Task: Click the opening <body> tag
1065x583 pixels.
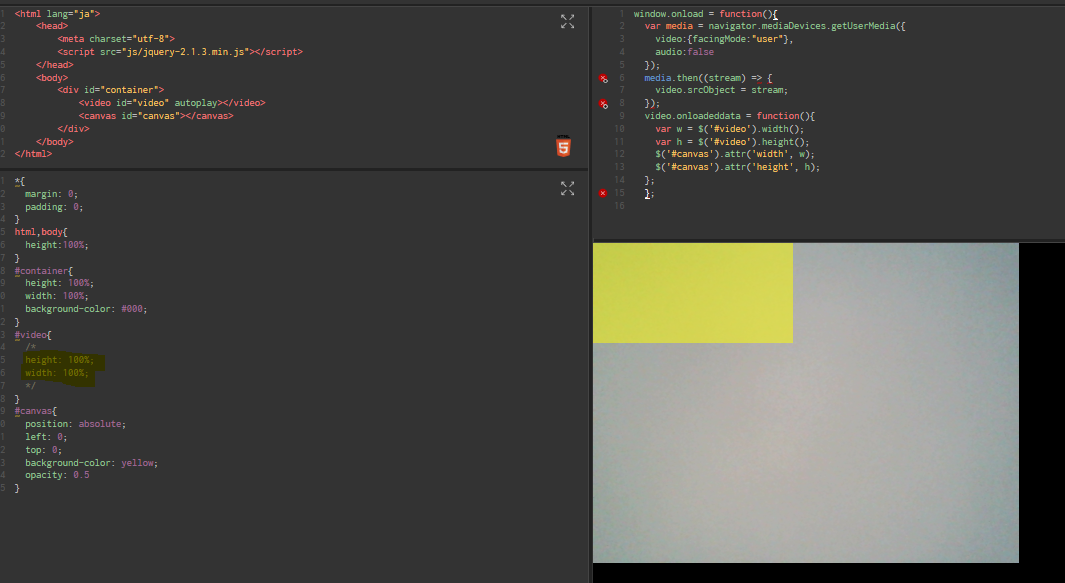Action: (x=52, y=77)
